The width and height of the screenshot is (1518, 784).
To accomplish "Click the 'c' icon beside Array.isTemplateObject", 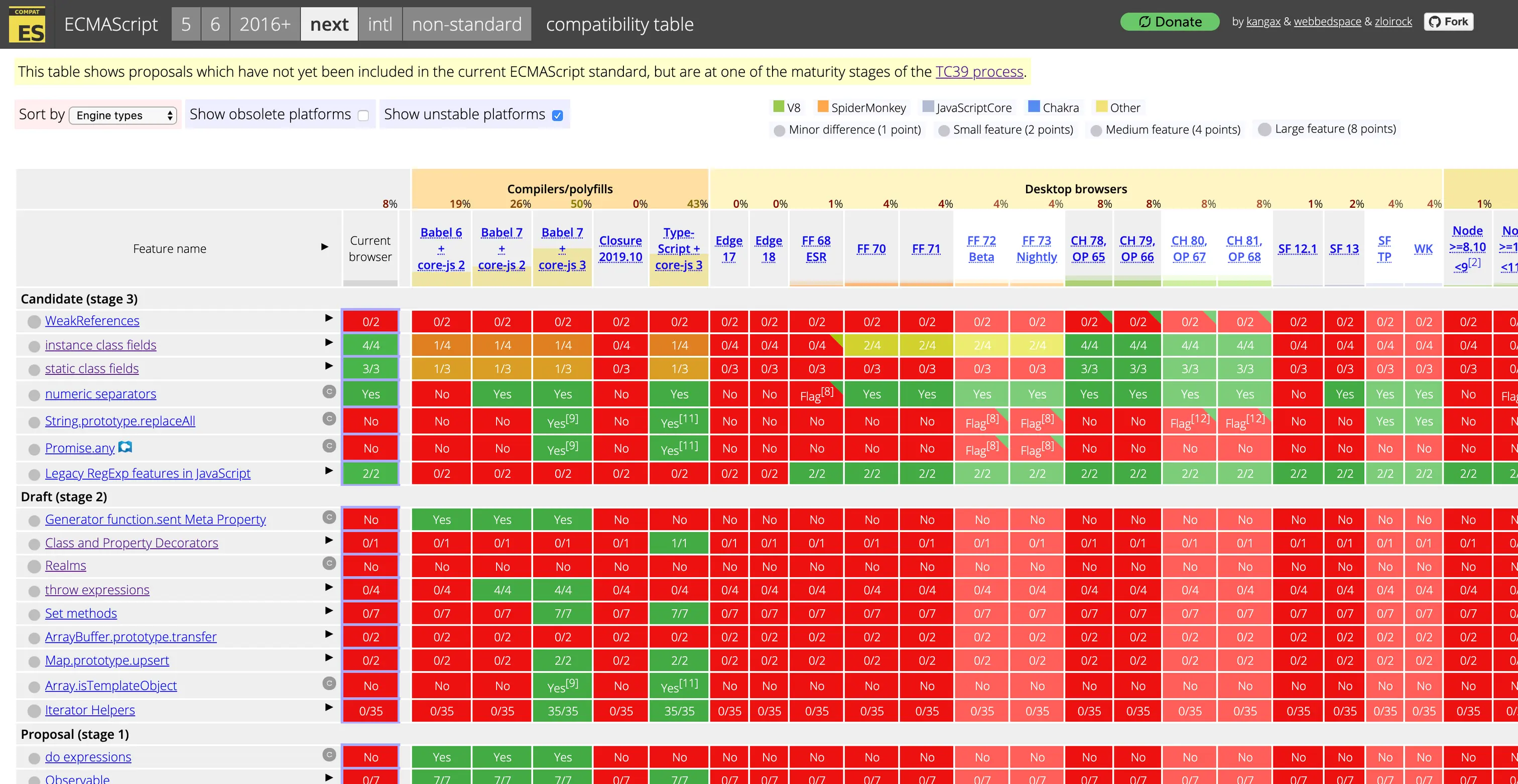I will tap(329, 683).
